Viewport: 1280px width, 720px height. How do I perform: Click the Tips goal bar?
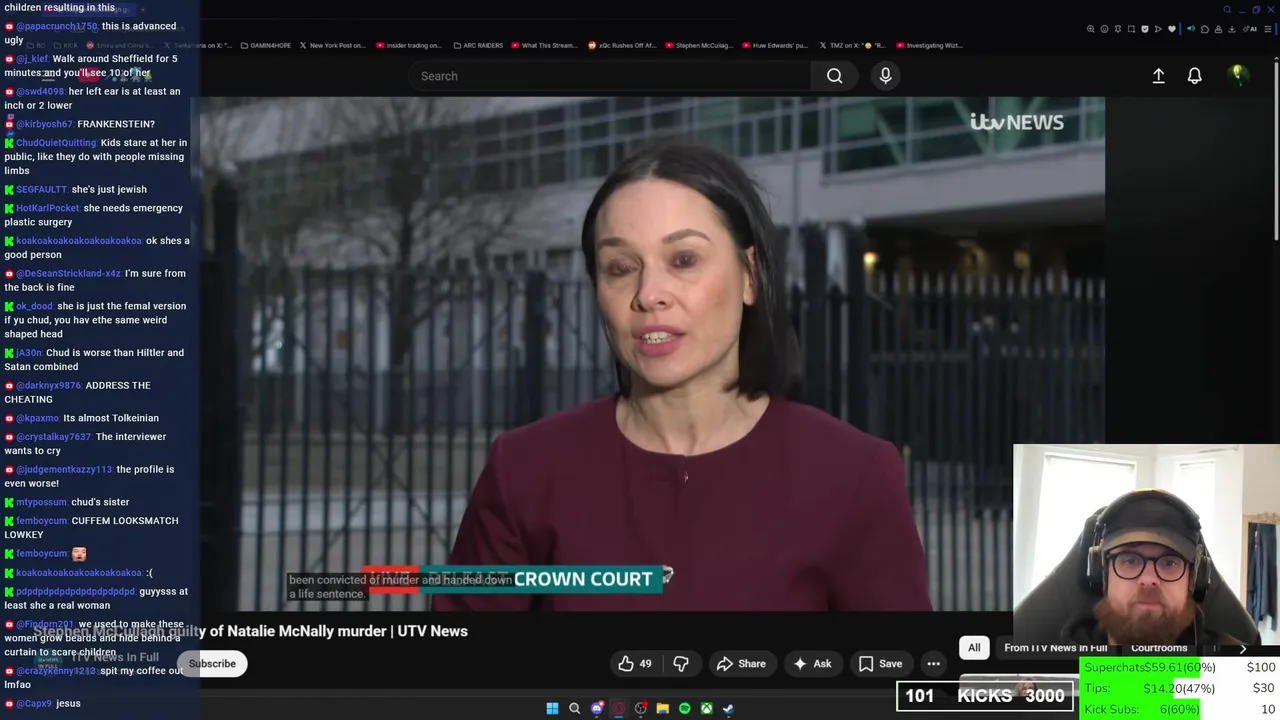tap(1179, 688)
